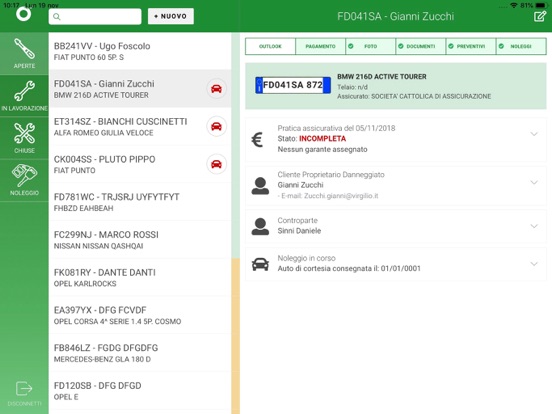Click red car icon for BIANCHI CUSCINETTI
The height and width of the screenshot is (414, 552).
tap(216, 126)
